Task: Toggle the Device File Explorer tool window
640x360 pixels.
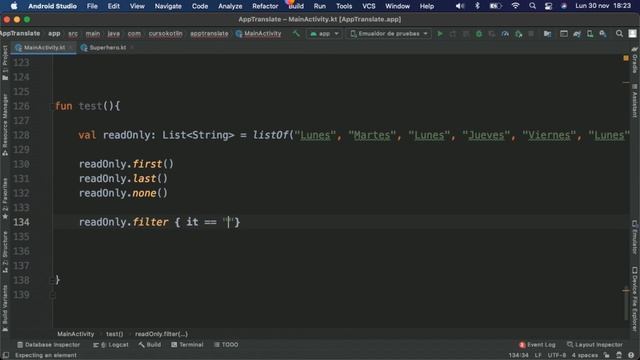Action: pyautogui.click(x=635, y=299)
